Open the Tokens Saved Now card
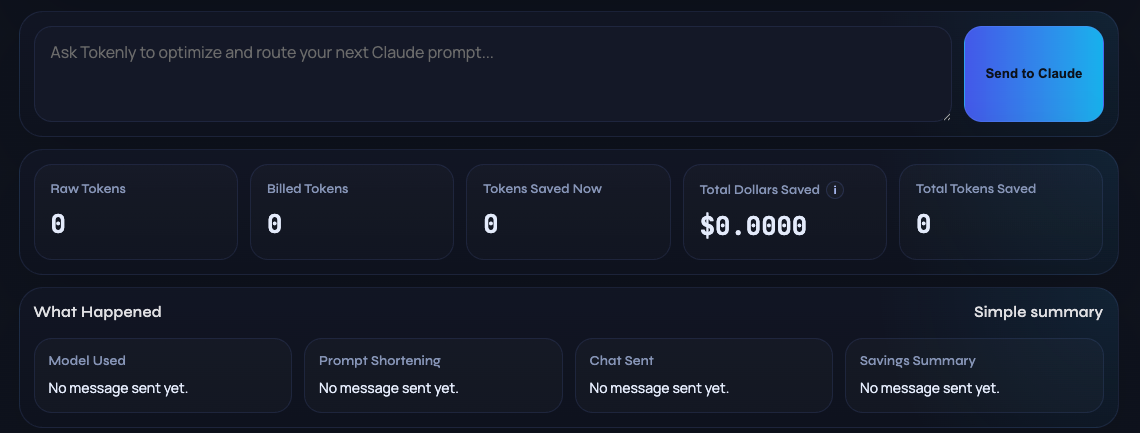 click(568, 212)
